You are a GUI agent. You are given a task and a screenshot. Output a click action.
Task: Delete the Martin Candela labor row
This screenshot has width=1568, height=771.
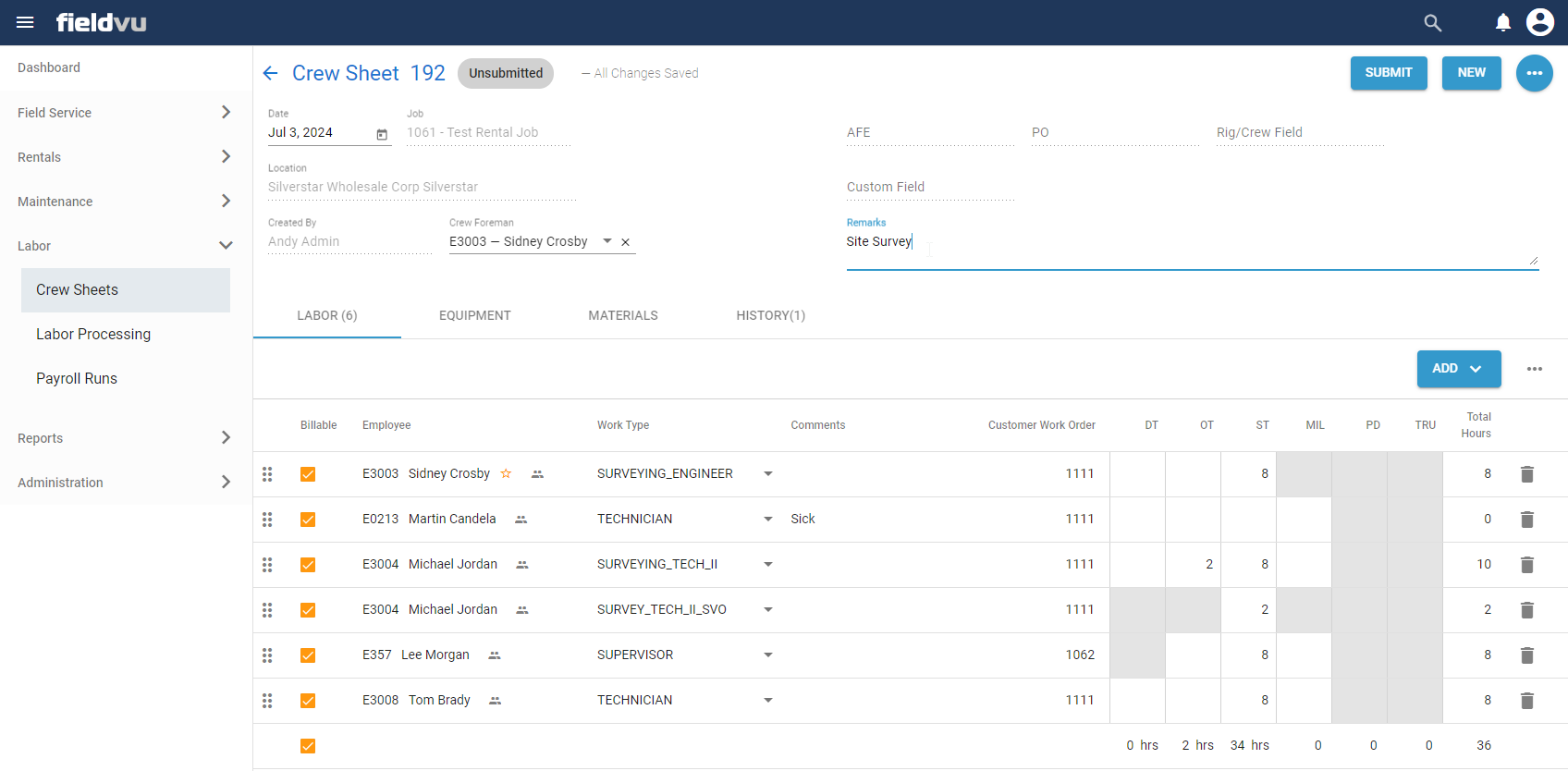click(1526, 520)
